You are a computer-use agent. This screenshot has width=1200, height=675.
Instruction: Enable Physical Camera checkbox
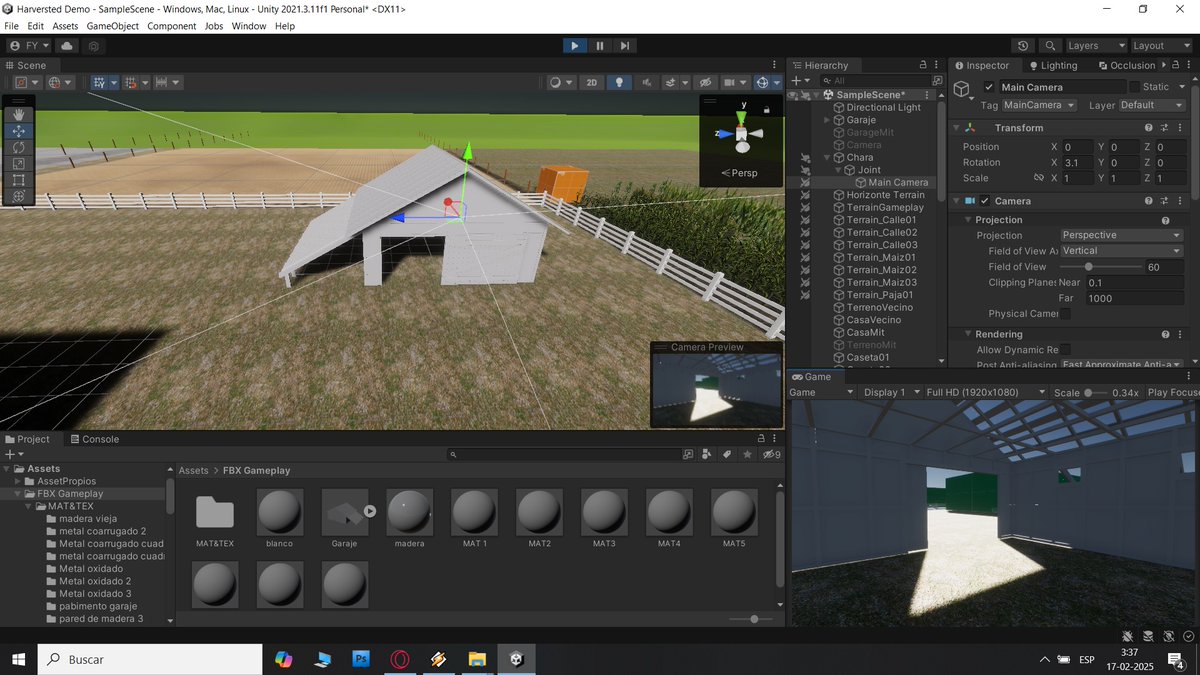1066,314
